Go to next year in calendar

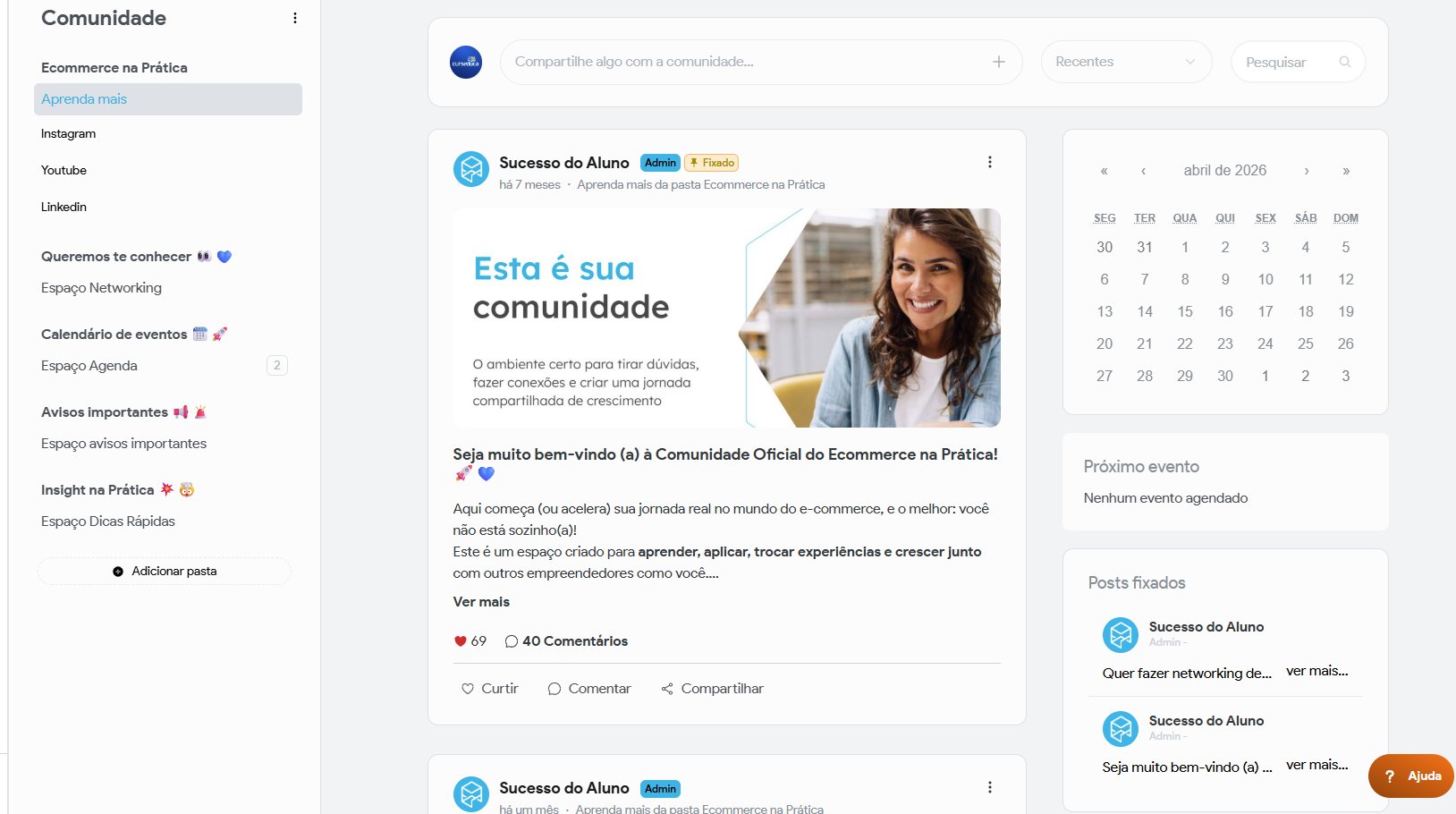(x=1346, y=171)
